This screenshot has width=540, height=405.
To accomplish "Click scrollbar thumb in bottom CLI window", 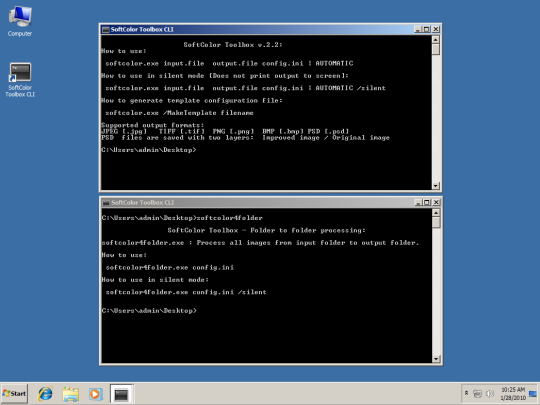I will (436, 222).
